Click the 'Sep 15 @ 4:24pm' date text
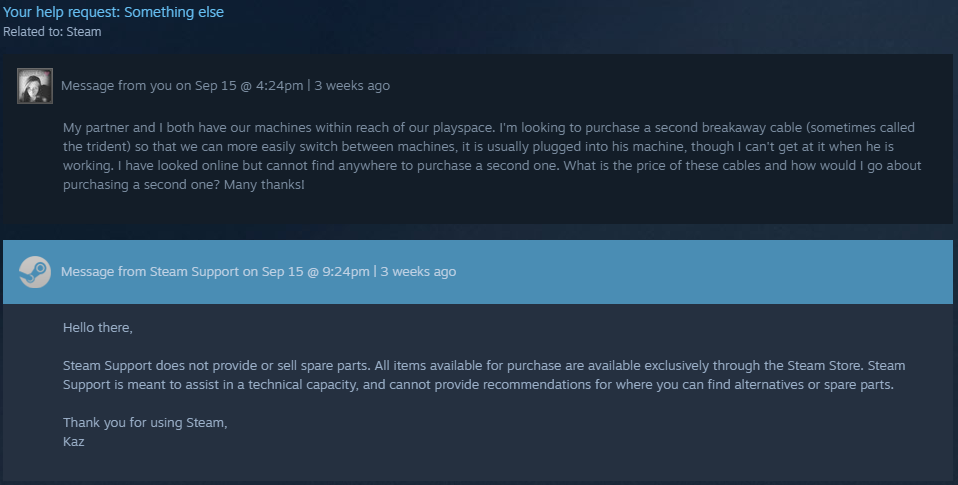Screen dimensions: 958x485 pos(249,86)
